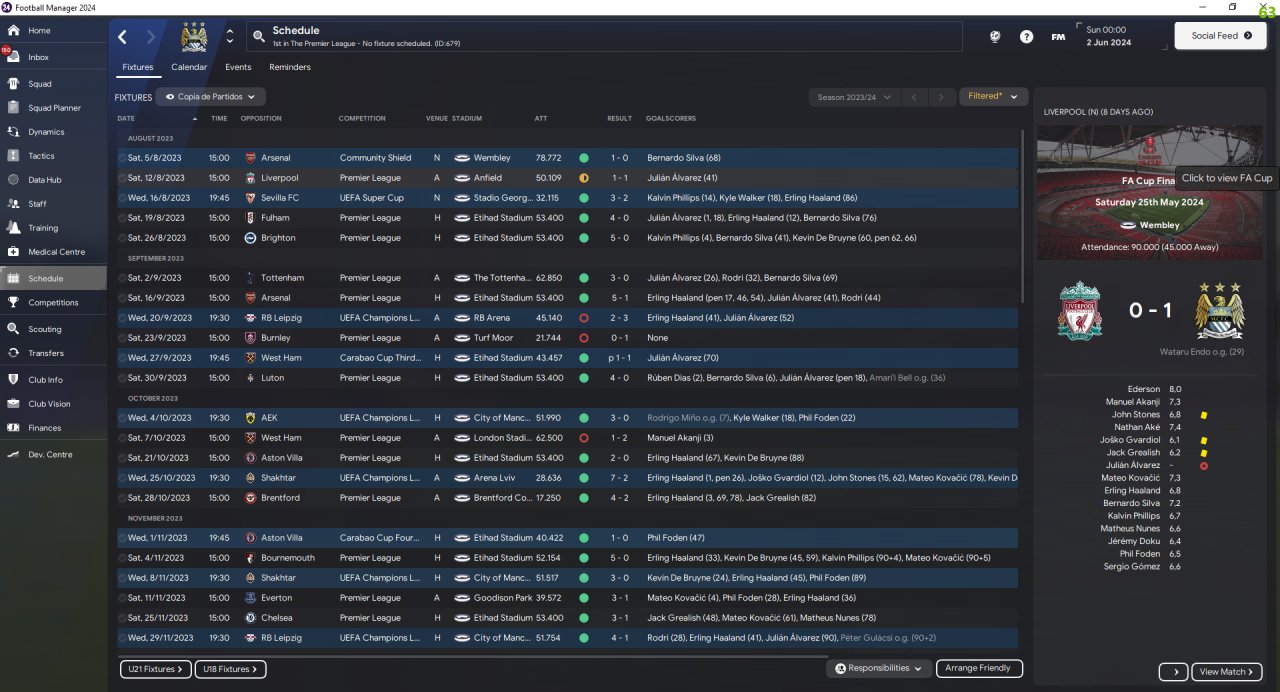1280x692 pixels.
Task: Expand the Copia de Partidos view dropdown
Action: click(210, 97)
